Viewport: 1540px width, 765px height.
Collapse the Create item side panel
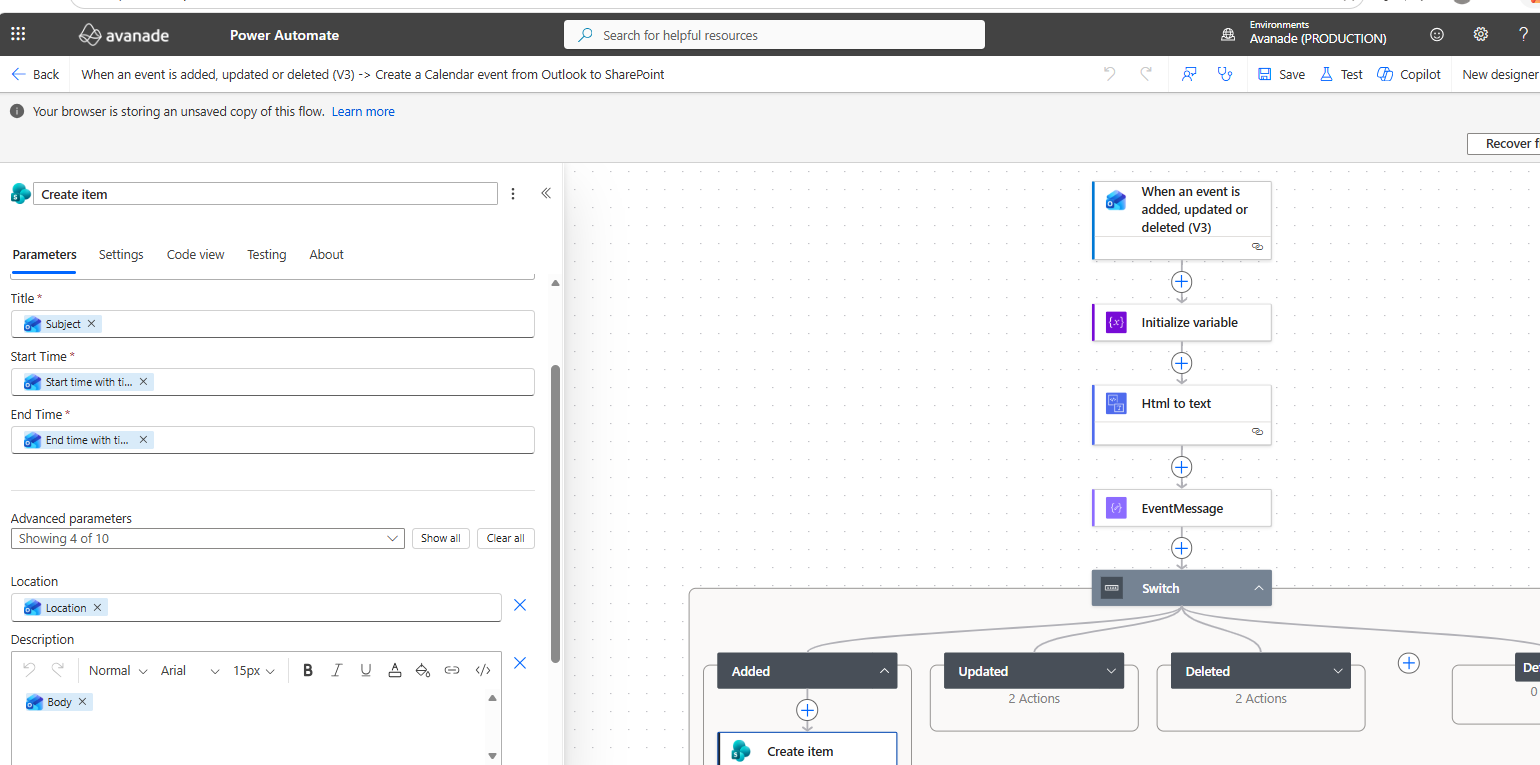[x=546, y=193]
